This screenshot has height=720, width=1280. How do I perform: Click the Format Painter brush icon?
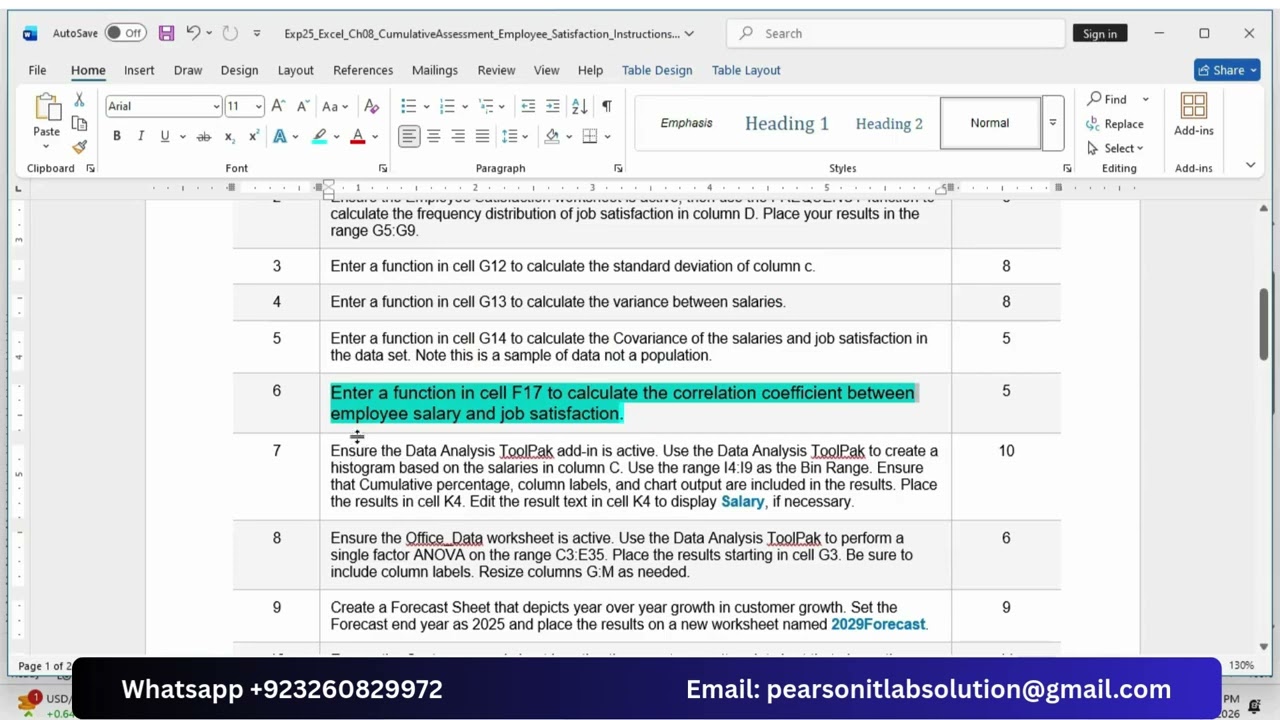click(x=79, y=146)
